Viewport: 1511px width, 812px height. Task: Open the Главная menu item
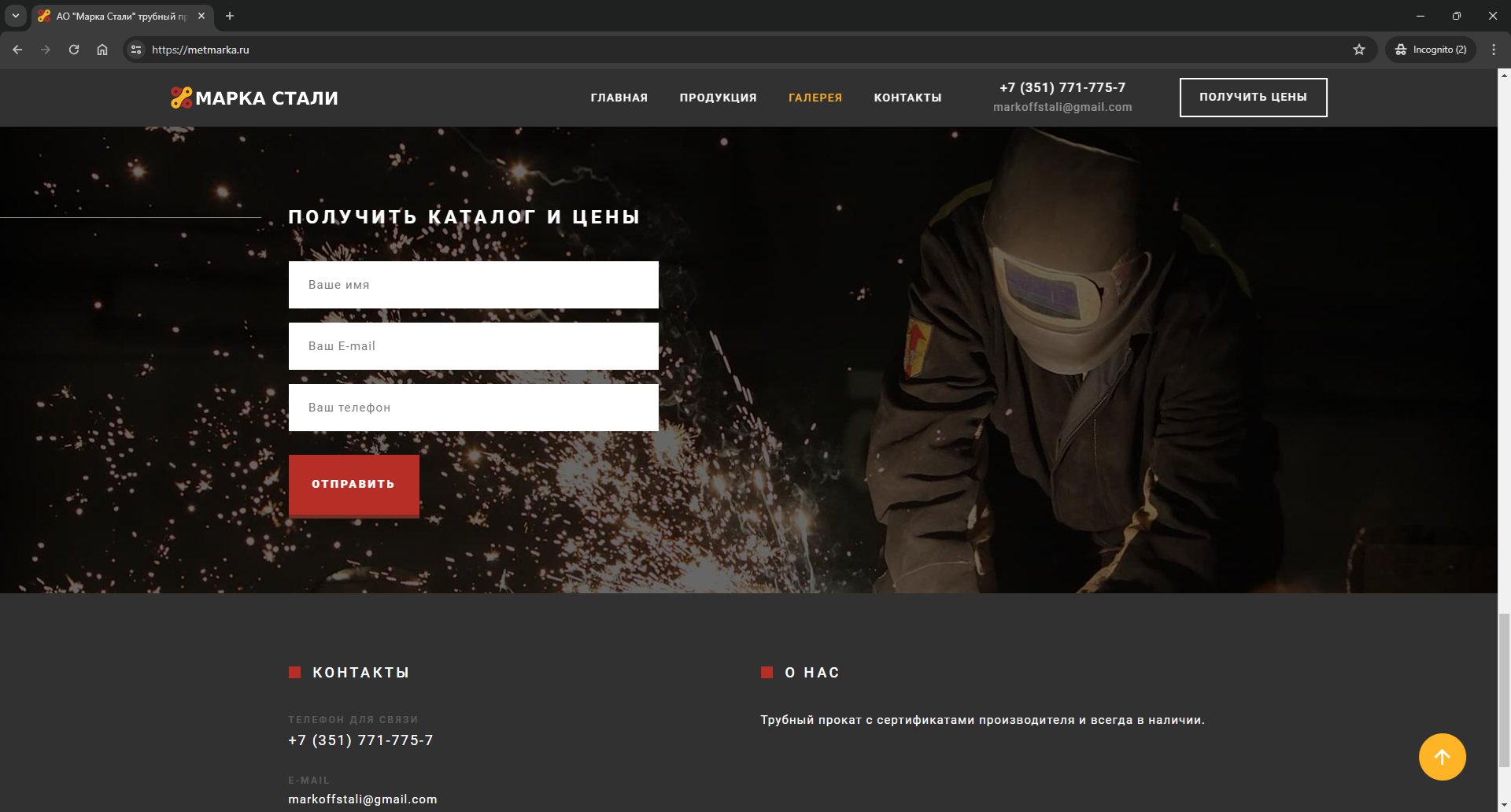(x=619, y=98)
